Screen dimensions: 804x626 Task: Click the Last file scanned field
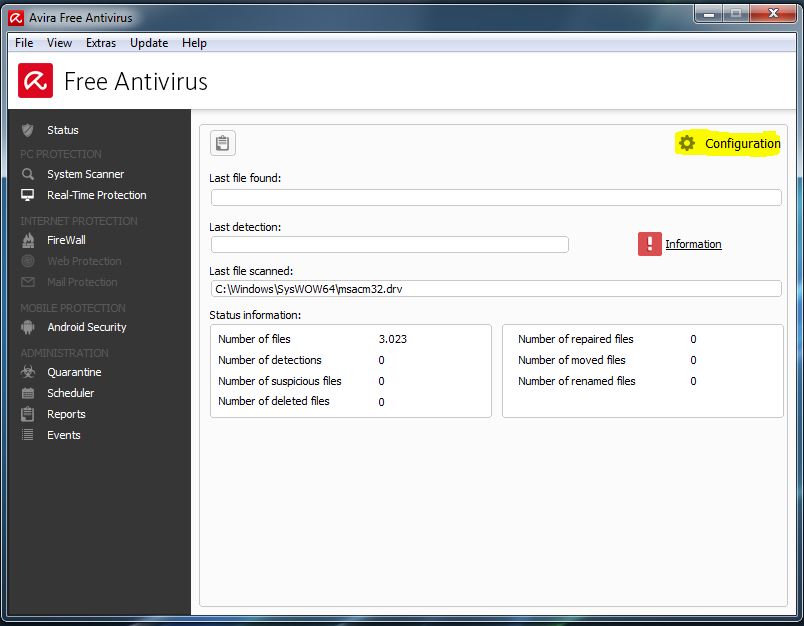[495, 288]
